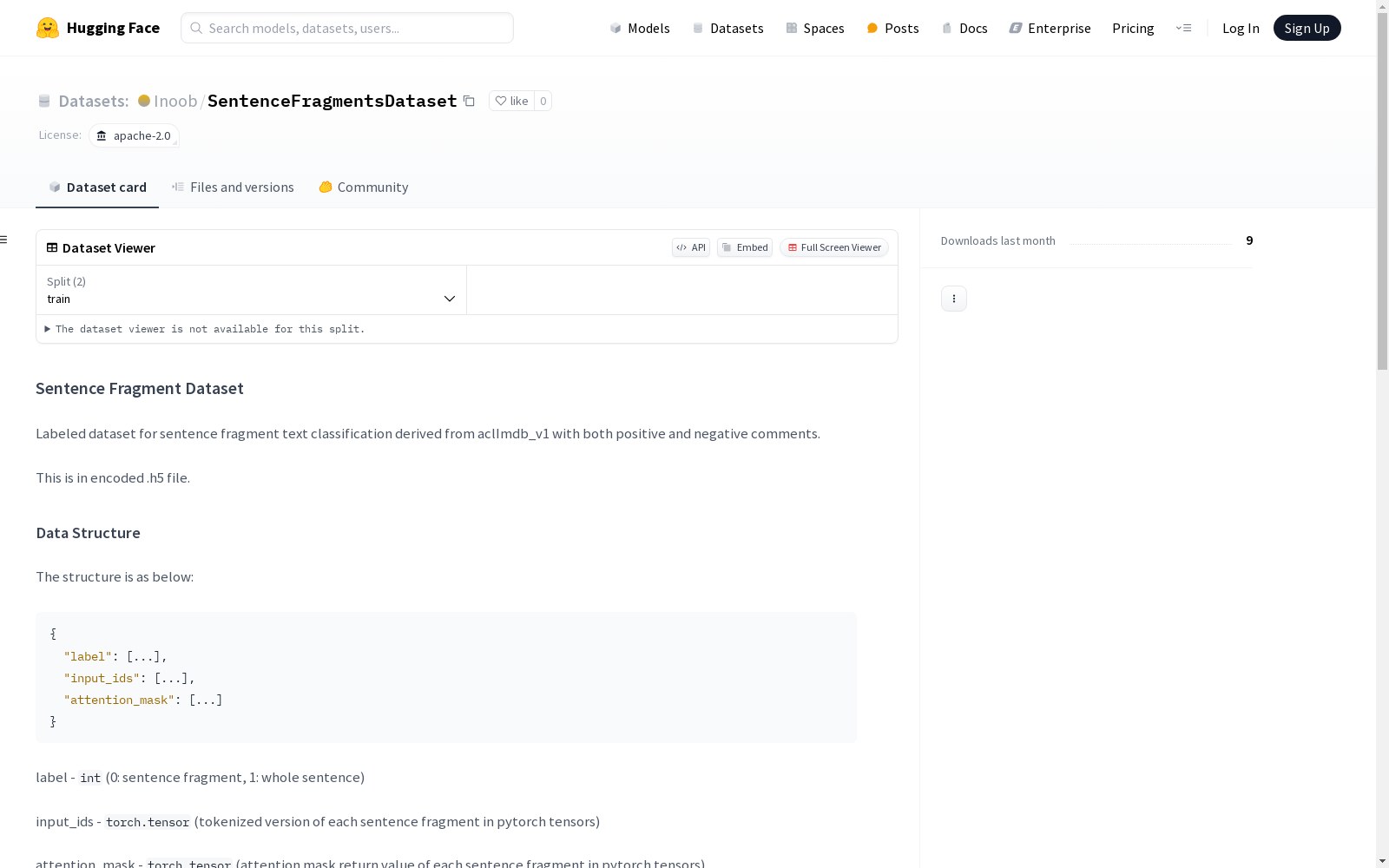Open Docs in top nav
1389x868 pixels.
964,28
